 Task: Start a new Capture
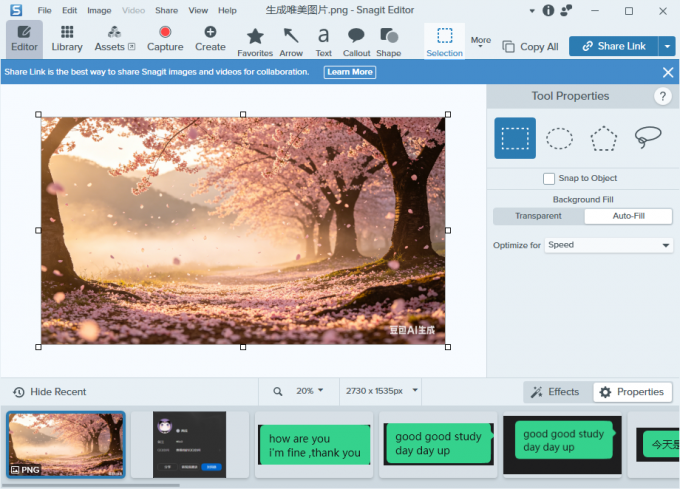tap(165, 39)
